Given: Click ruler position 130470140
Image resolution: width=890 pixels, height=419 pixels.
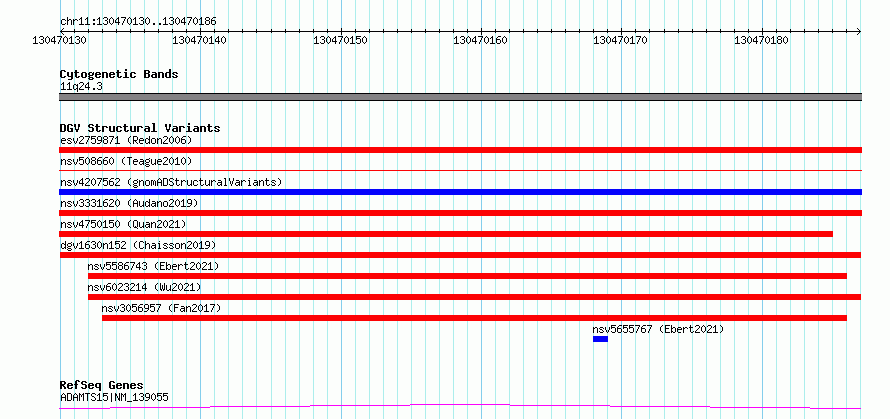Looking at the screenshot, I should pos(200,40).
